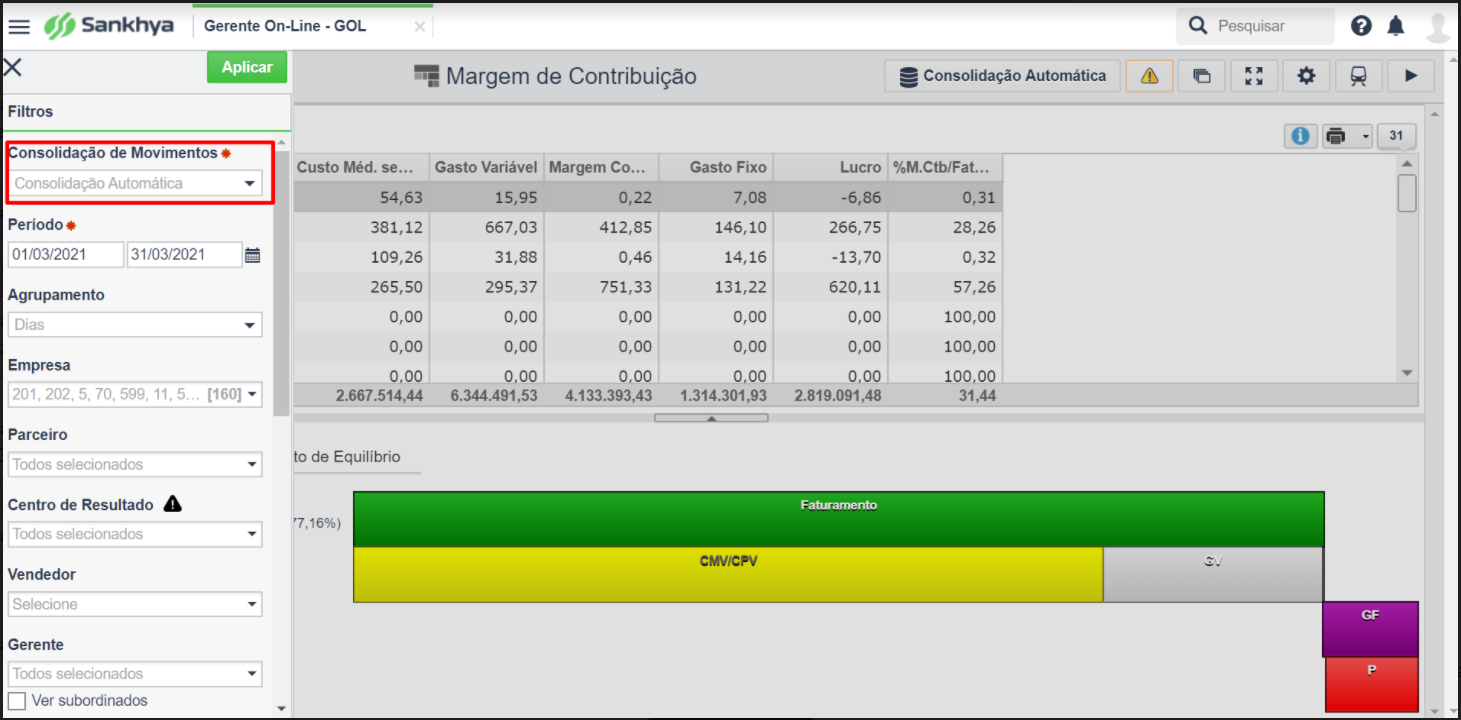Open the Agrupamento dropdown
The width and height of the screenshot is (1461, 720).
(249, 325)
